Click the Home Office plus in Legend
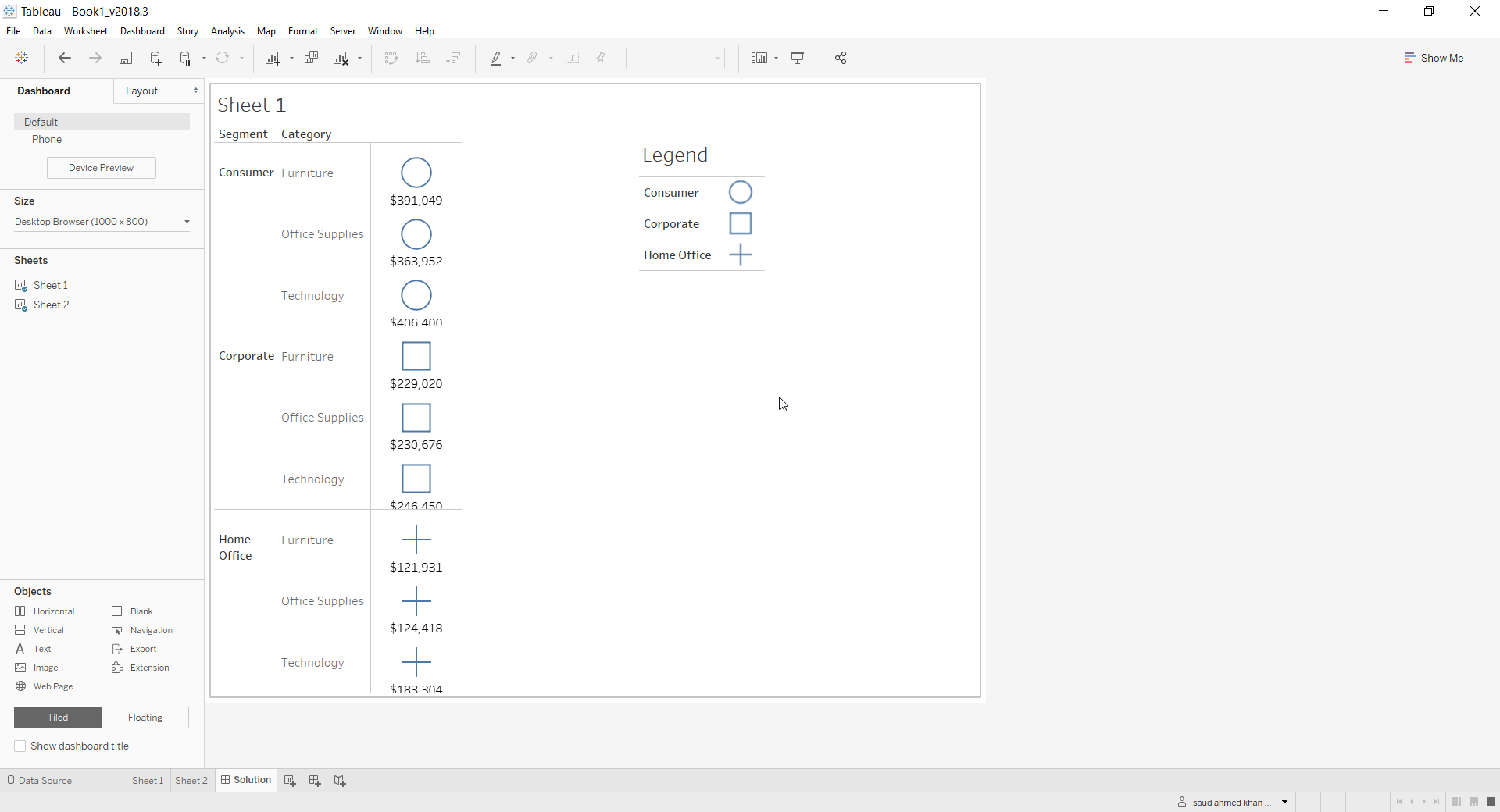Screen dimensions: 1500x812 click(740, 255)
